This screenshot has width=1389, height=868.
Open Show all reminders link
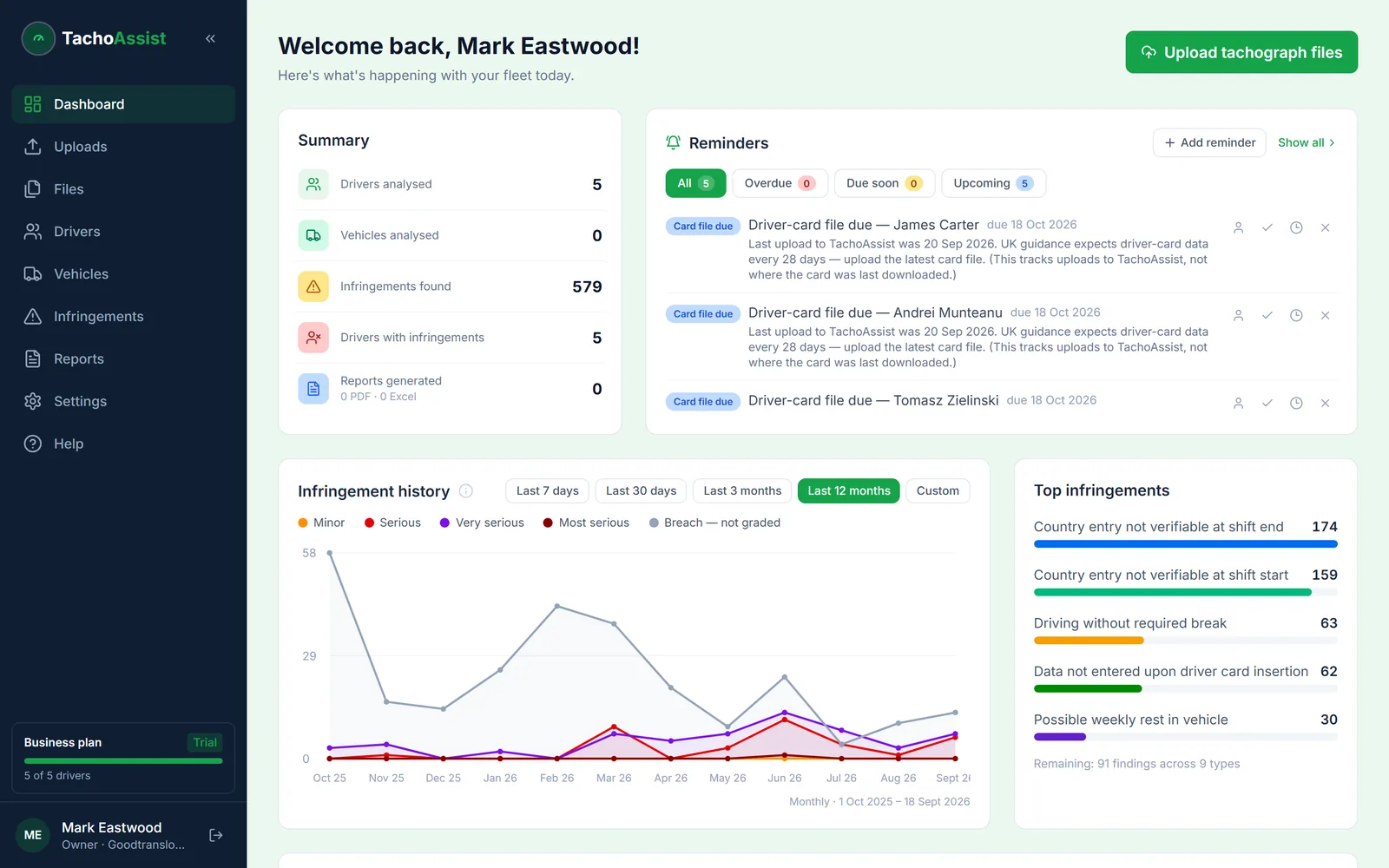pyautogui.click(x=1307, y=142)
